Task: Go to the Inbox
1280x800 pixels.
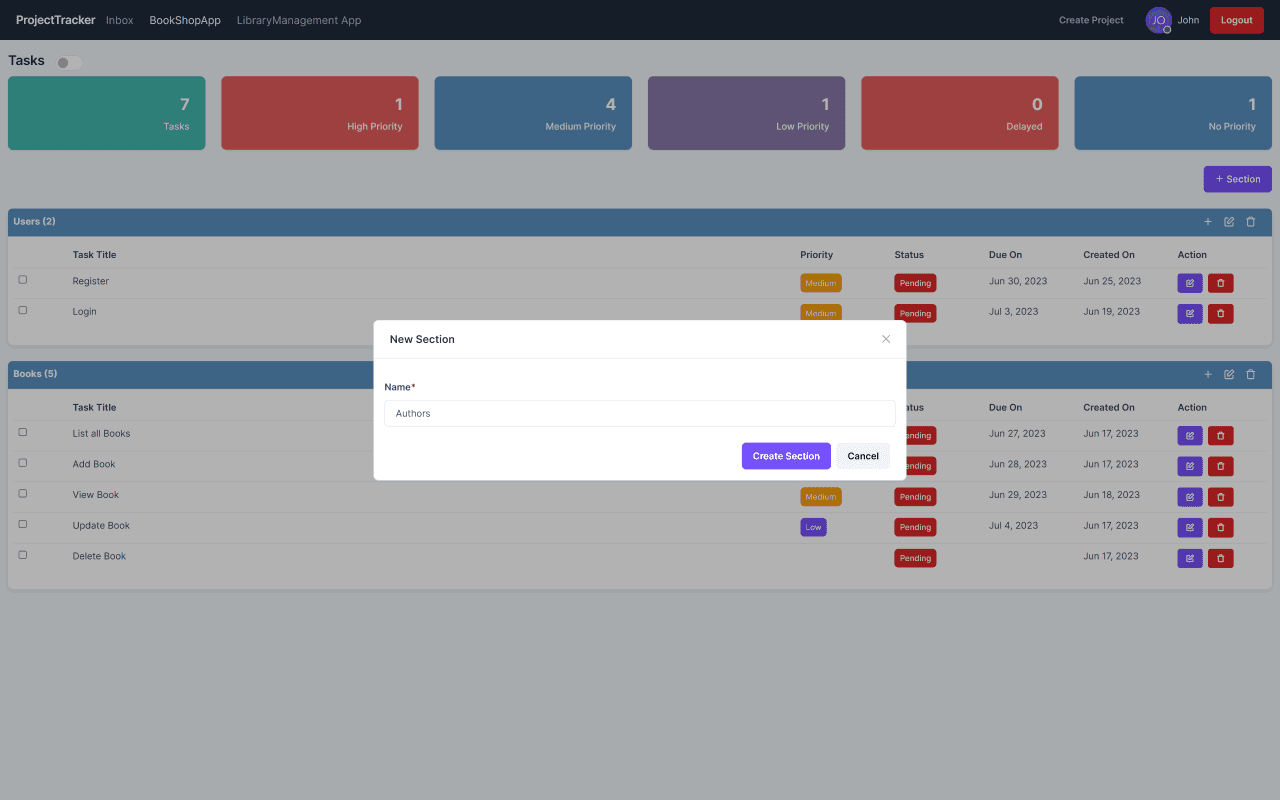Action: 119,19
